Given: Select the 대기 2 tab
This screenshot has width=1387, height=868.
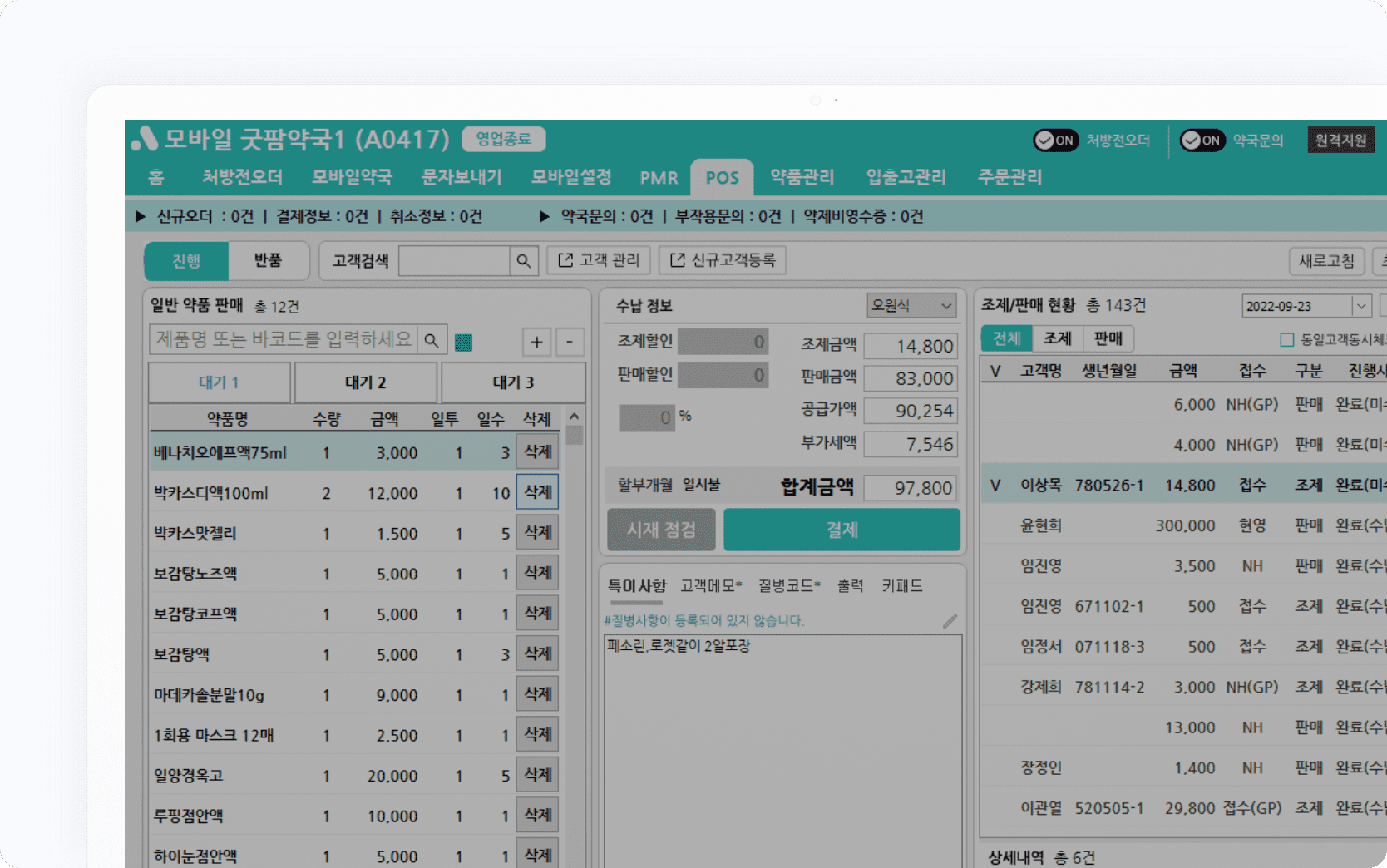Looking at the screenshot, I should (366, 382).
